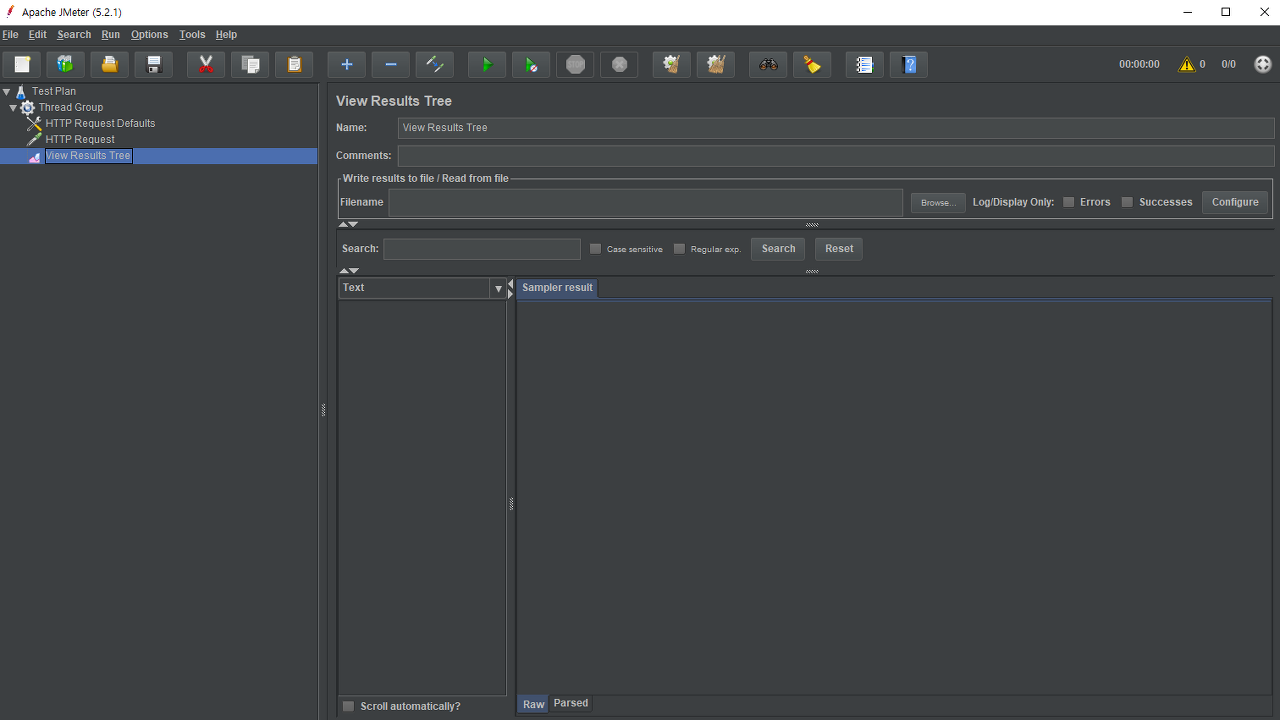Switch to the Parsed tab
The image size is (1280, 720).
(x=571, y=704)
